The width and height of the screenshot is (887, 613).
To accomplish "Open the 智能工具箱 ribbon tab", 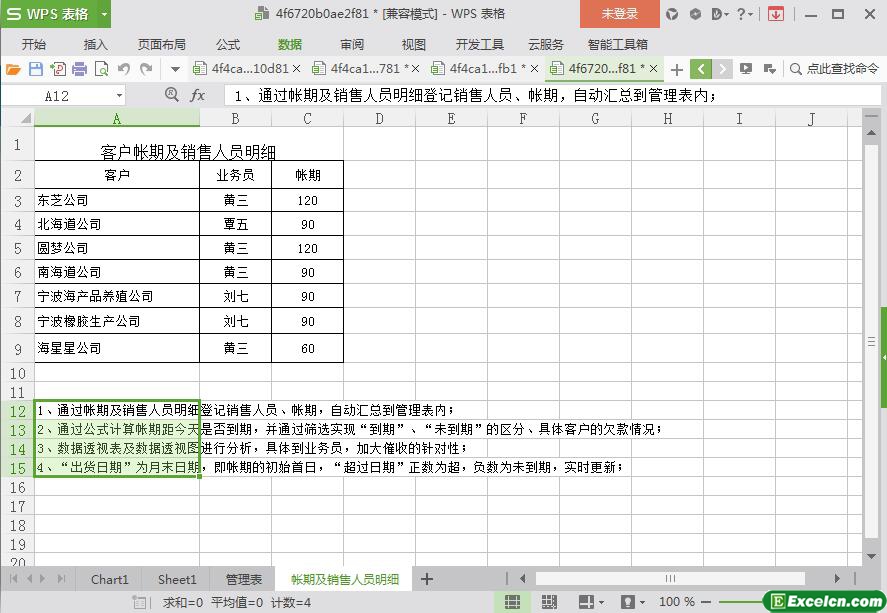I will (x=618, y=45).
